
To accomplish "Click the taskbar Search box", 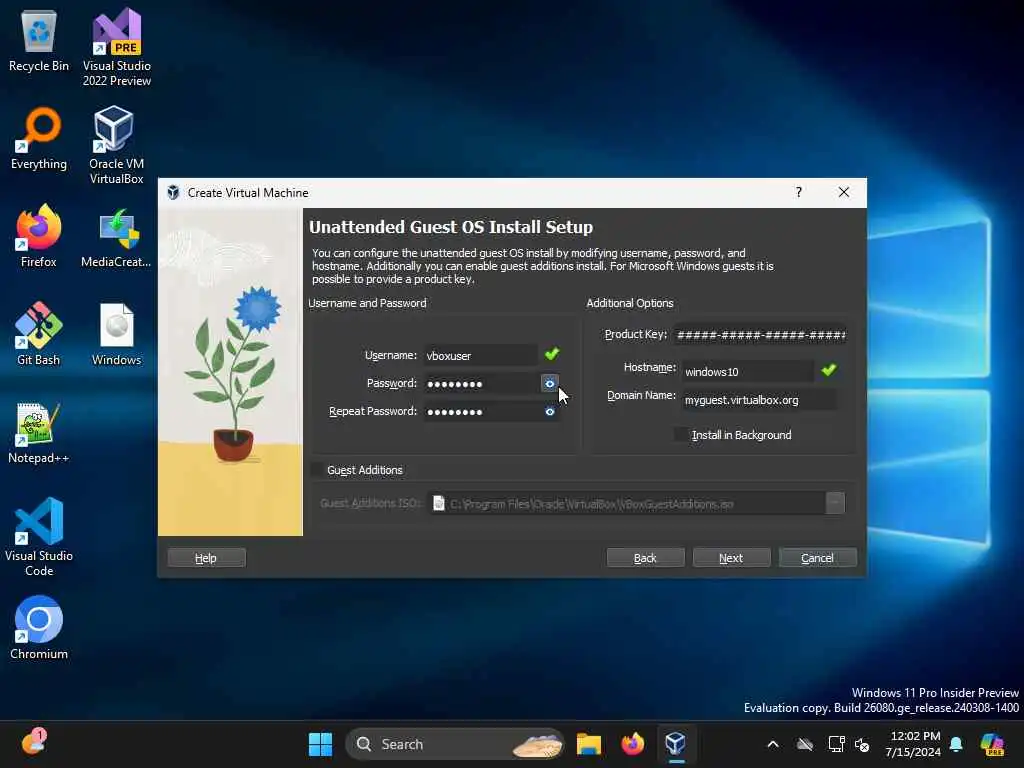I will click(455, 744).
